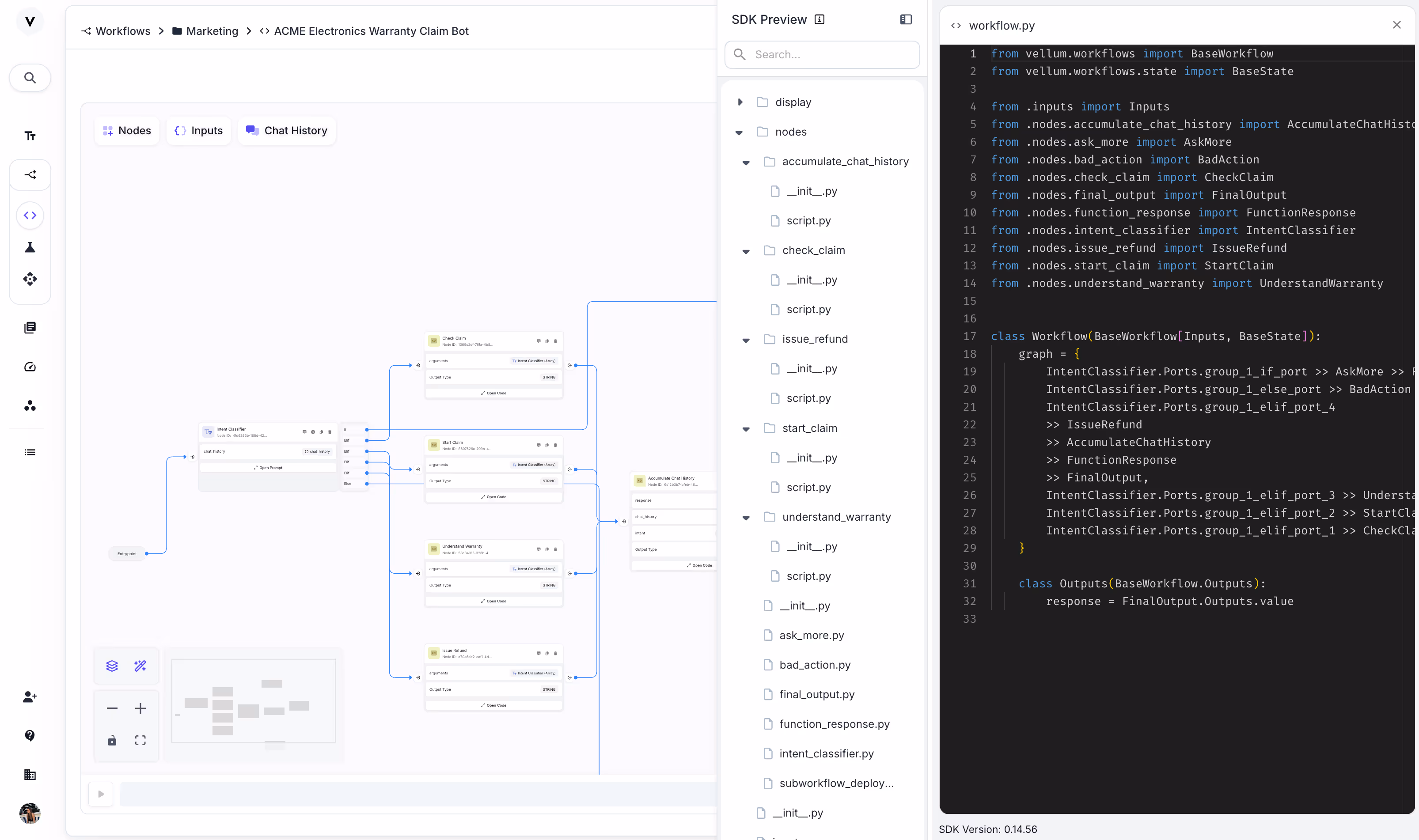The image size is (1419, 840).
Task: Expand the display folder
Action: pos(740,102)
